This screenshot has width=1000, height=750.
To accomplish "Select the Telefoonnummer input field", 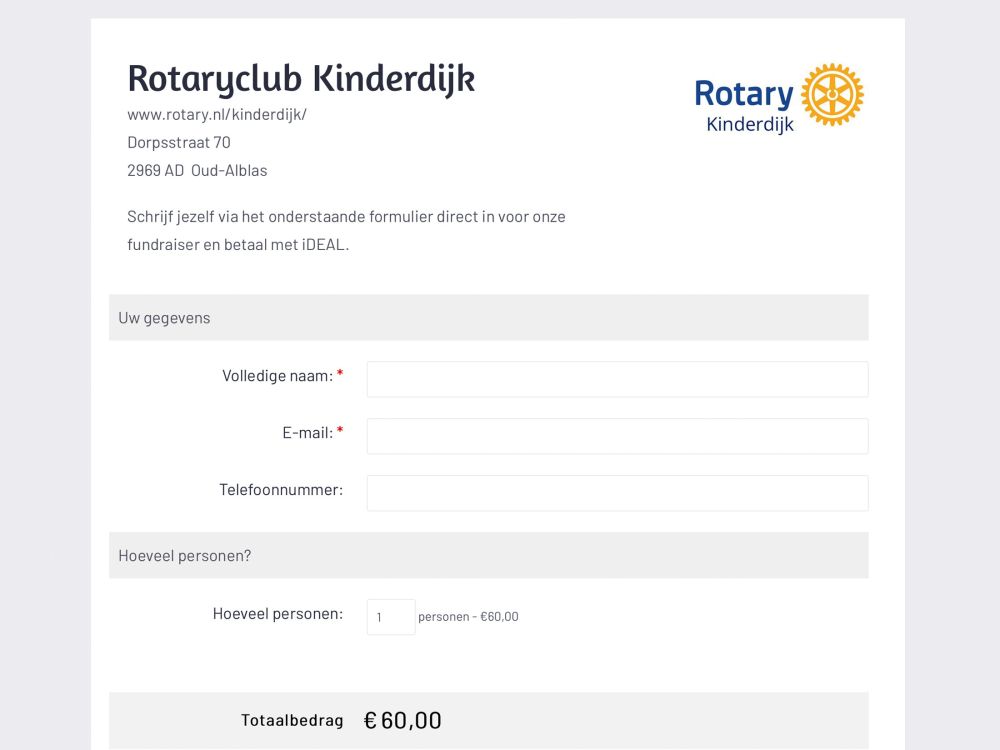I will point(617,492).
